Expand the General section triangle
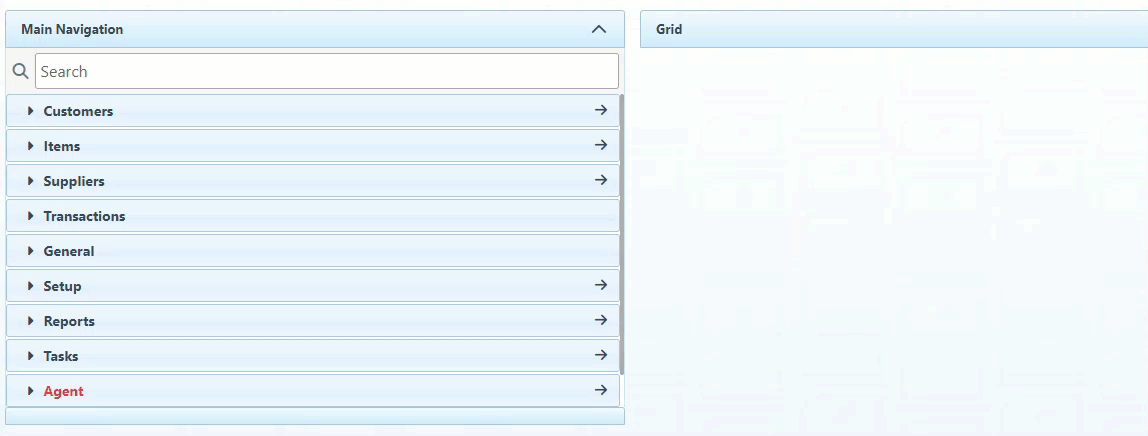1148x436 pixels. pos(31,251)
